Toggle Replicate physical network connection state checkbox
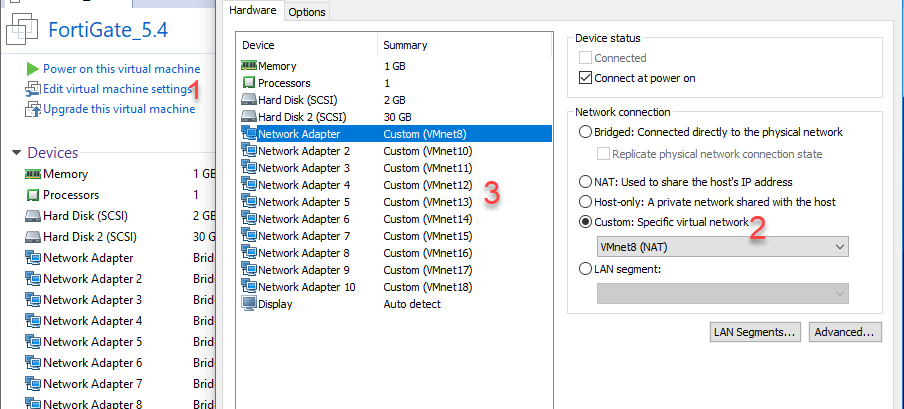This screenshot has width=904, height=409. point(604,154)
